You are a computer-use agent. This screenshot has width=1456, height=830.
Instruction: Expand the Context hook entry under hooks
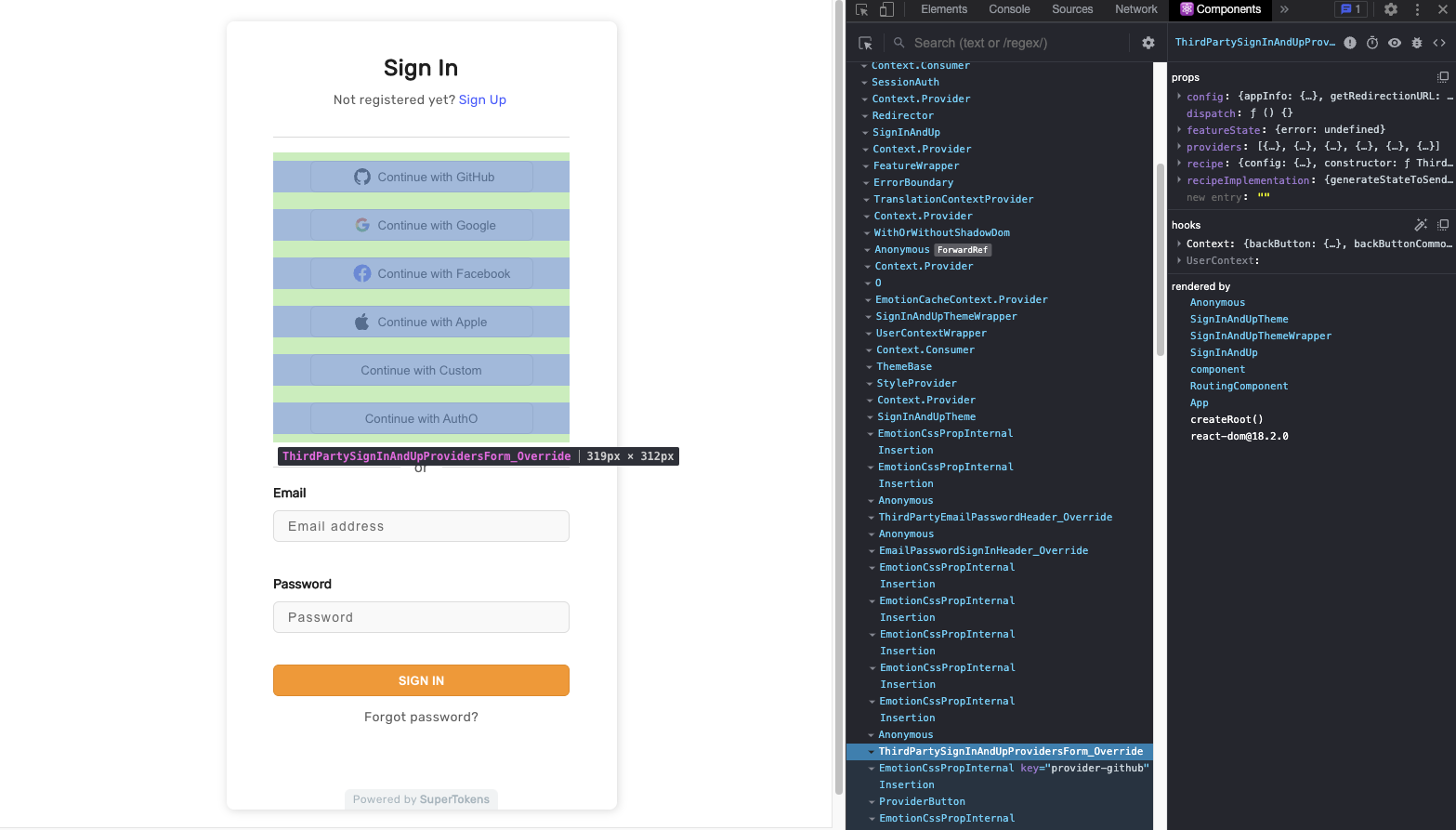pyautogui.click(x=1178, y=243)
